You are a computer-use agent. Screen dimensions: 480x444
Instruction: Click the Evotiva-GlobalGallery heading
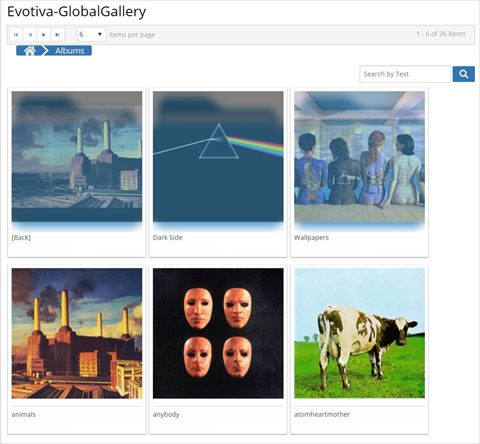(76, 12)
